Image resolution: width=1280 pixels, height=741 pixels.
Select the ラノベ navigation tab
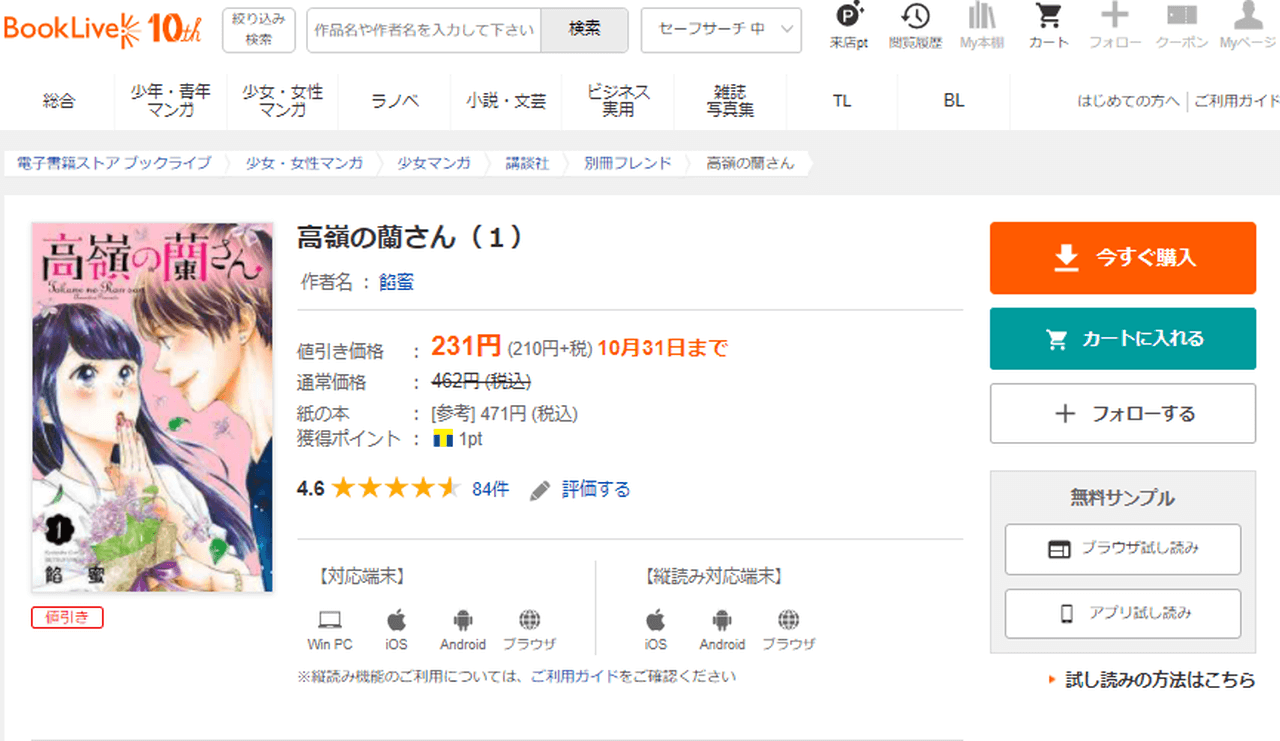click(x=395, y=101)
